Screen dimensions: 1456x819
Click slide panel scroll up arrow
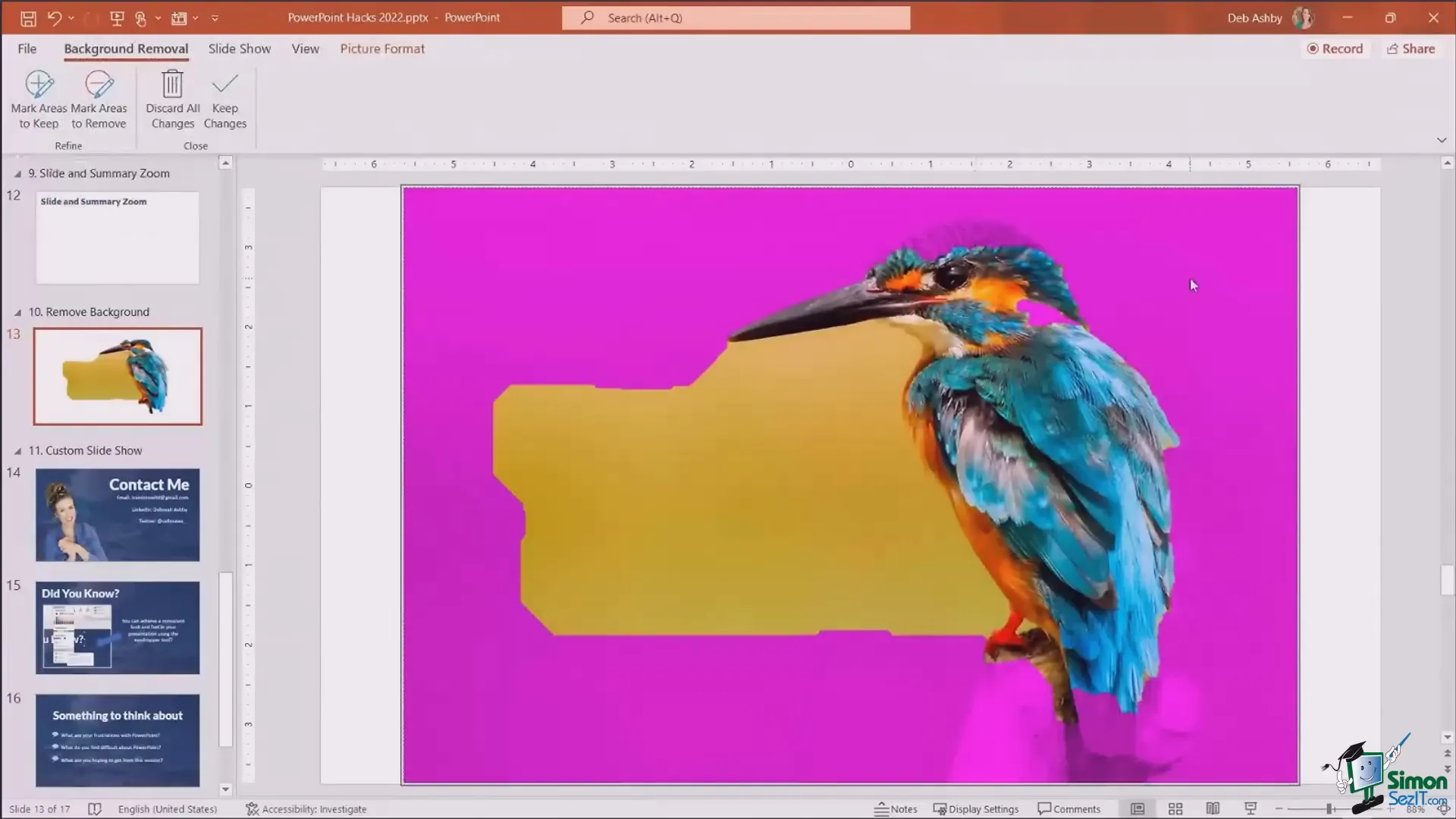point(225,163)
